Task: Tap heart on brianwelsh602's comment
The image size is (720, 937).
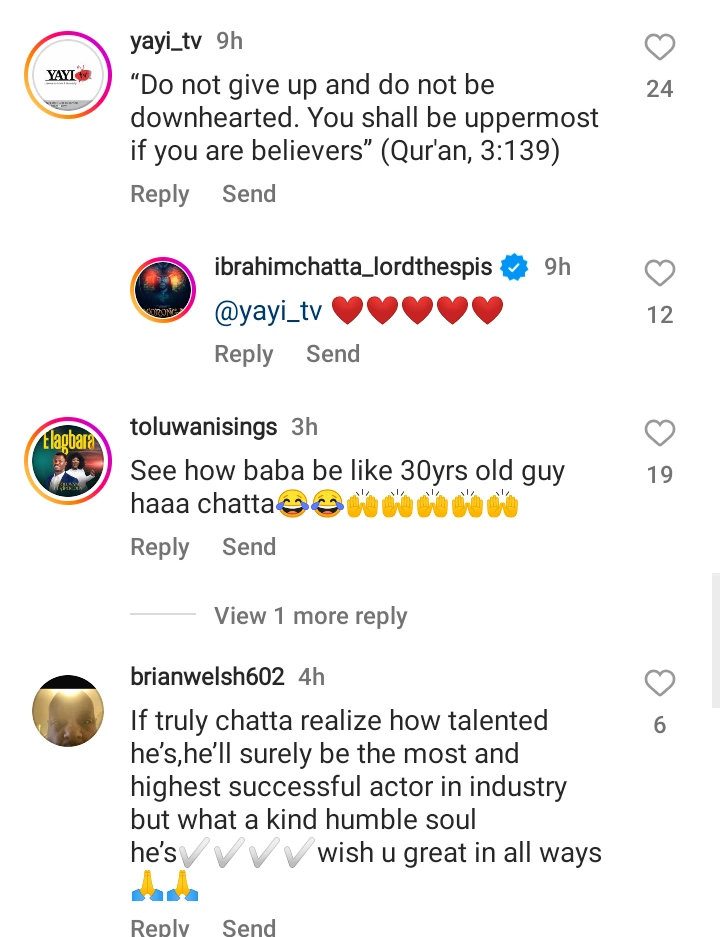Action: [x=659, y=683]
